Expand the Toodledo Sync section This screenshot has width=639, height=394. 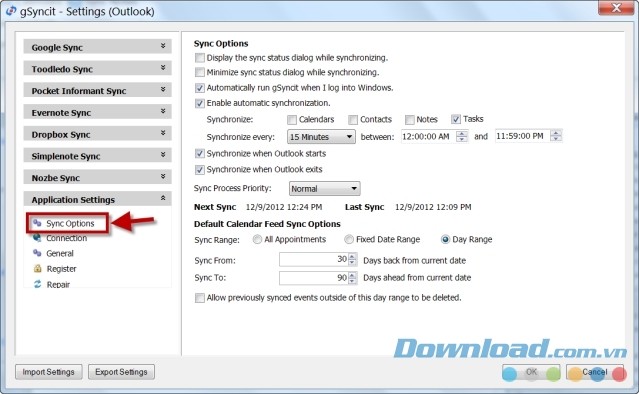point(97,68)
